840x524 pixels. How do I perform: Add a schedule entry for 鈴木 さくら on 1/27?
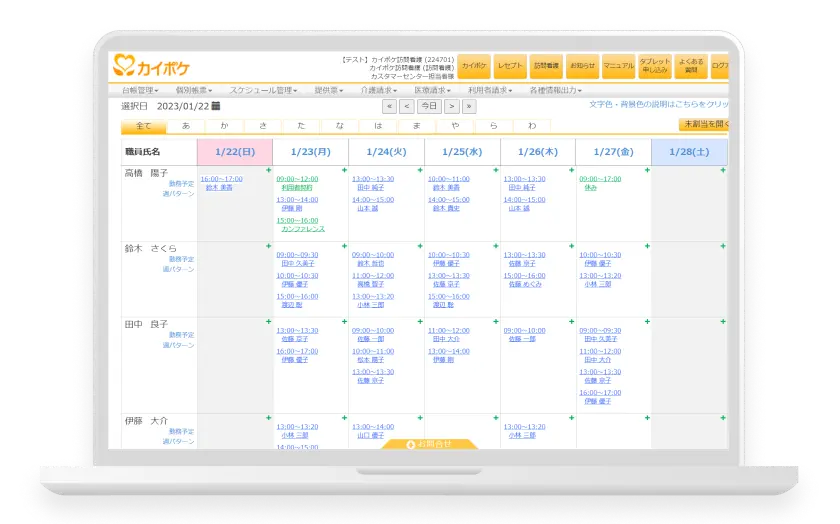[x=647, y=246]
